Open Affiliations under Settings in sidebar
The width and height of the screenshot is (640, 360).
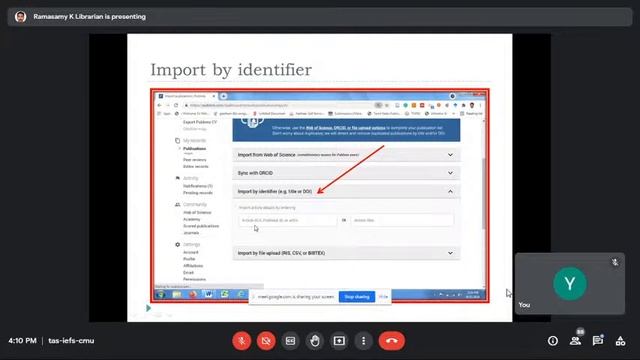[193, 266]
